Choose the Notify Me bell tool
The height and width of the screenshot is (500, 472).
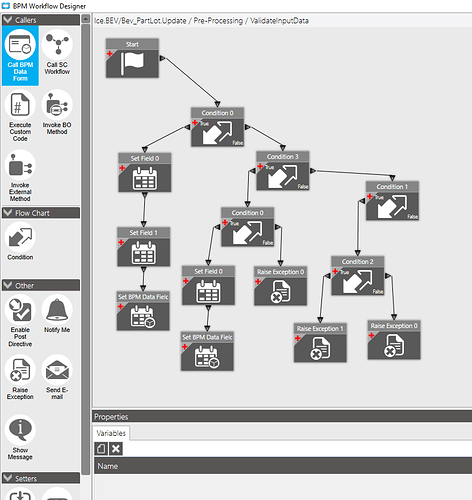point(57,314)
